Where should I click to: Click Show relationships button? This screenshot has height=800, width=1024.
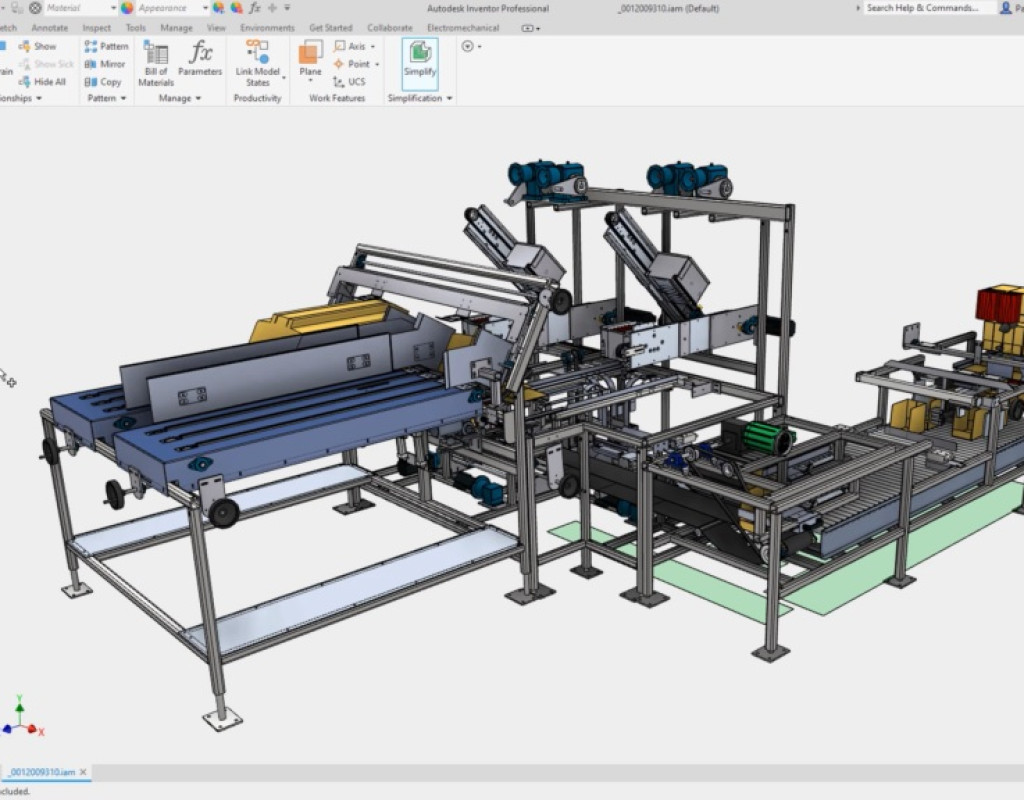click(x=38, y=46)
